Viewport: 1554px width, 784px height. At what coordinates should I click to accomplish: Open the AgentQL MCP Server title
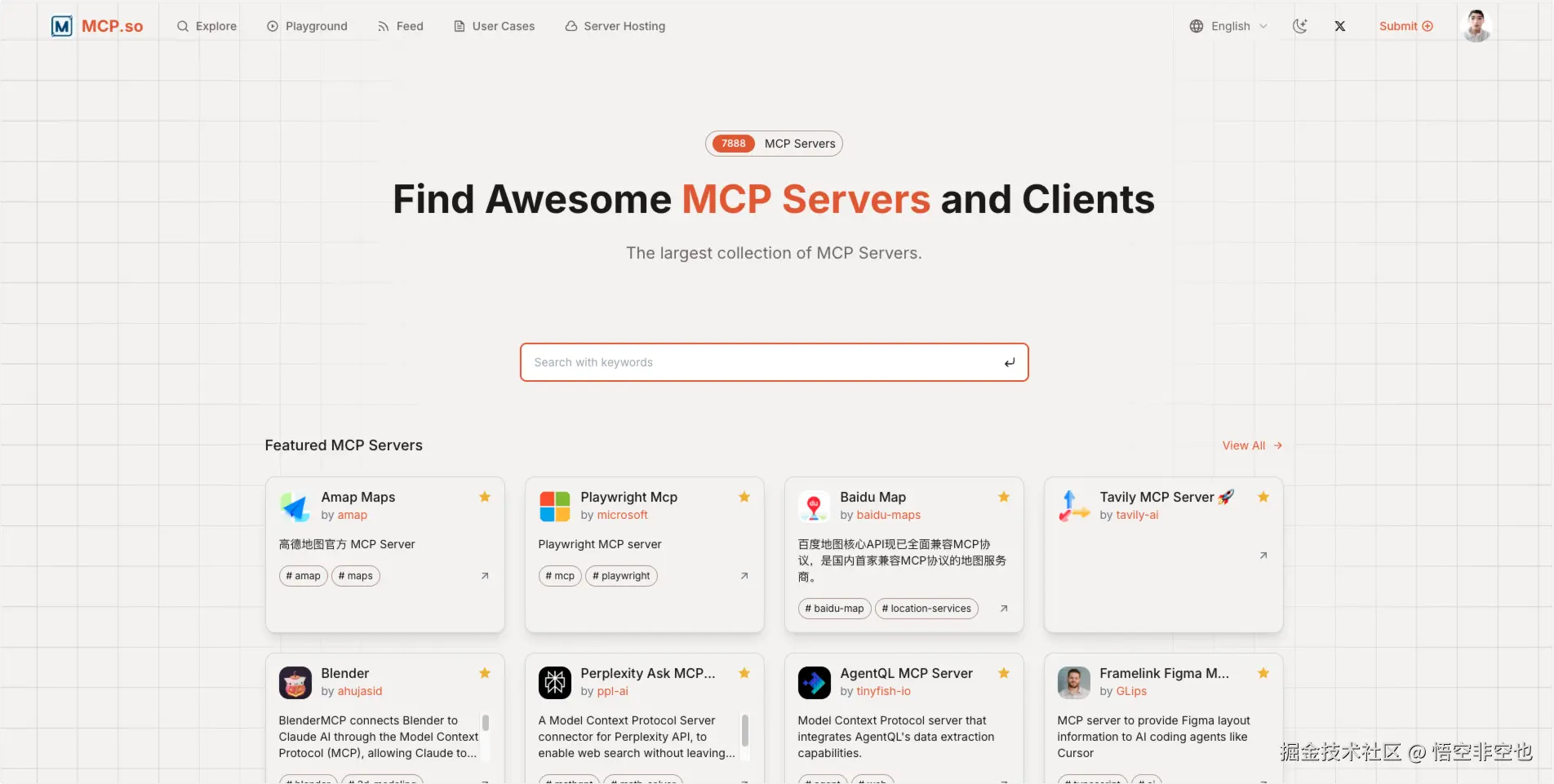click(x=907, y=673)
